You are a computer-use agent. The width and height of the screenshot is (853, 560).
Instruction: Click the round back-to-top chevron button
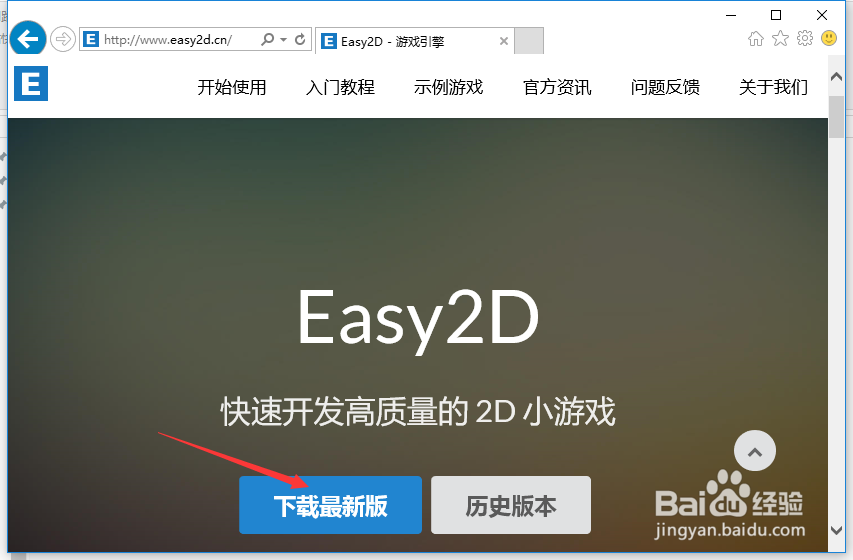pos(755,451)
